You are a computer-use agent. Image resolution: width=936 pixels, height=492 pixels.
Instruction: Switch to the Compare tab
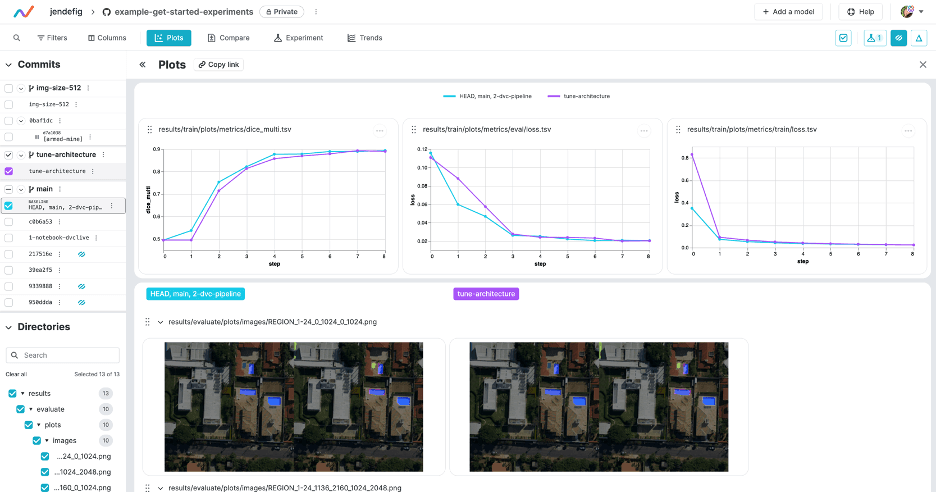tap(228, 38)
